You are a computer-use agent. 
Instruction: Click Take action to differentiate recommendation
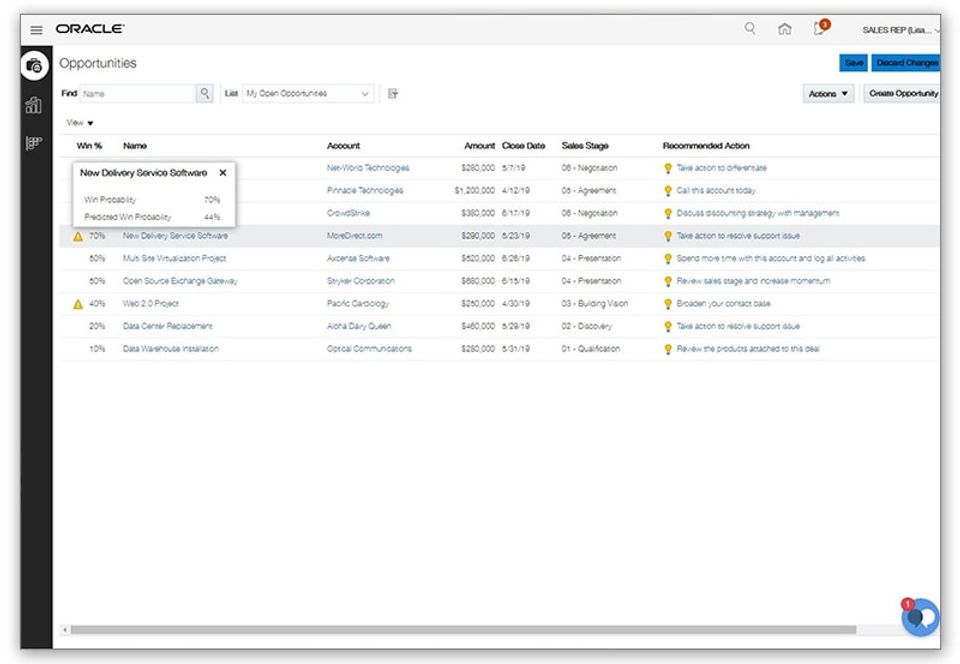pos(721,168)
